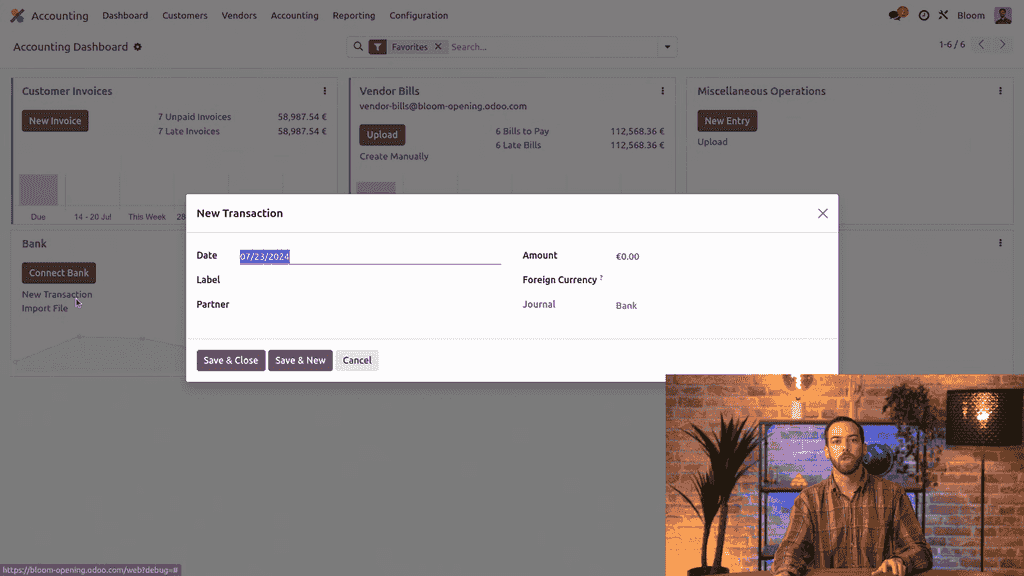Click the Accounting app logo icon
The width and height of the screenshot is (1024, 576).
[17, 15]
